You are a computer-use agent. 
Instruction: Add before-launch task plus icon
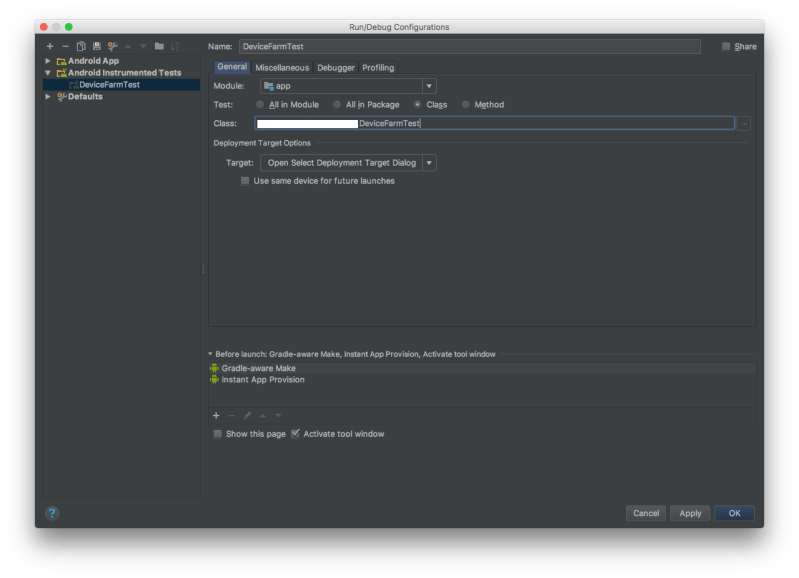point(216,415)
